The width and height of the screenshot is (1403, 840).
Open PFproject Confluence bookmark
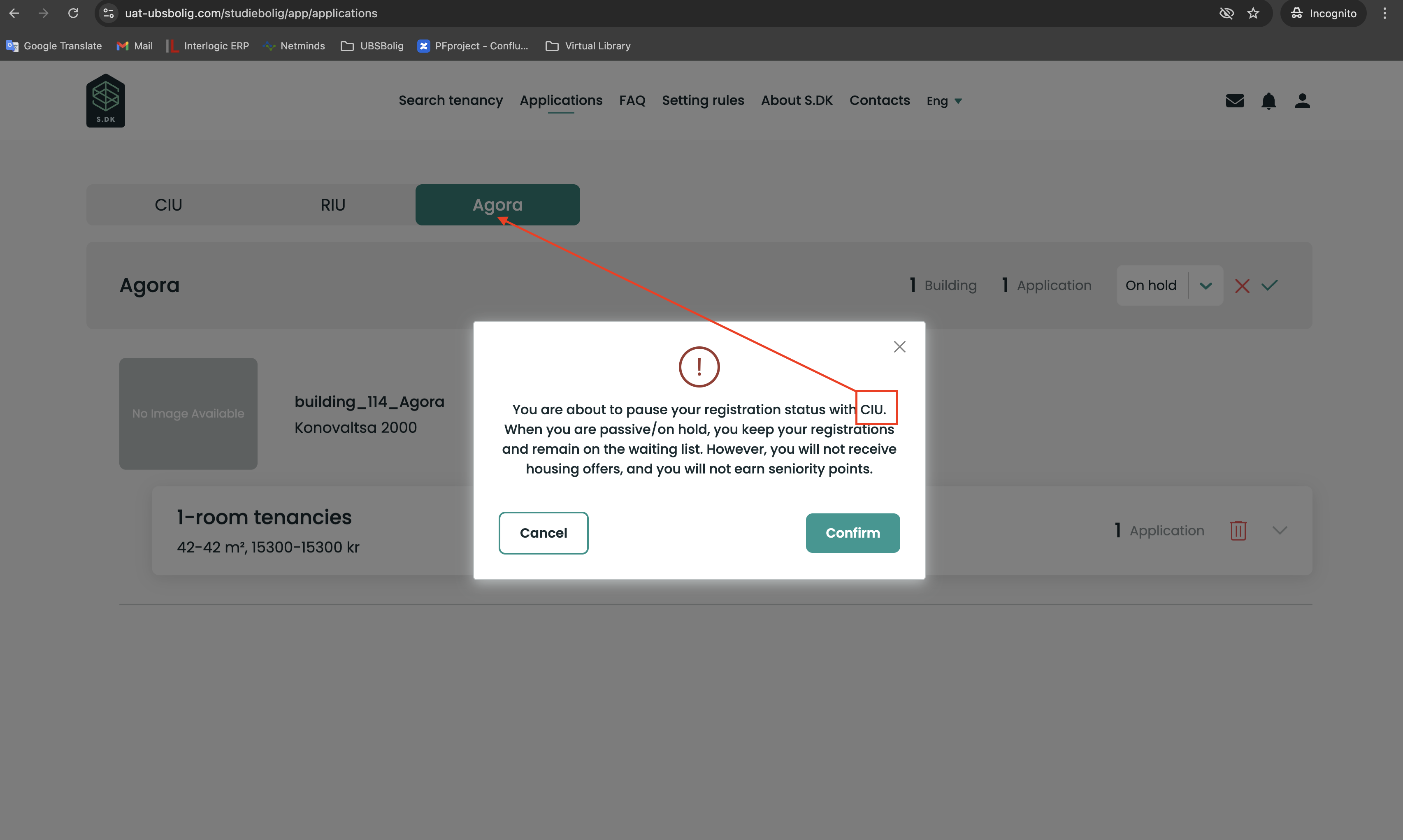[473, 46]
